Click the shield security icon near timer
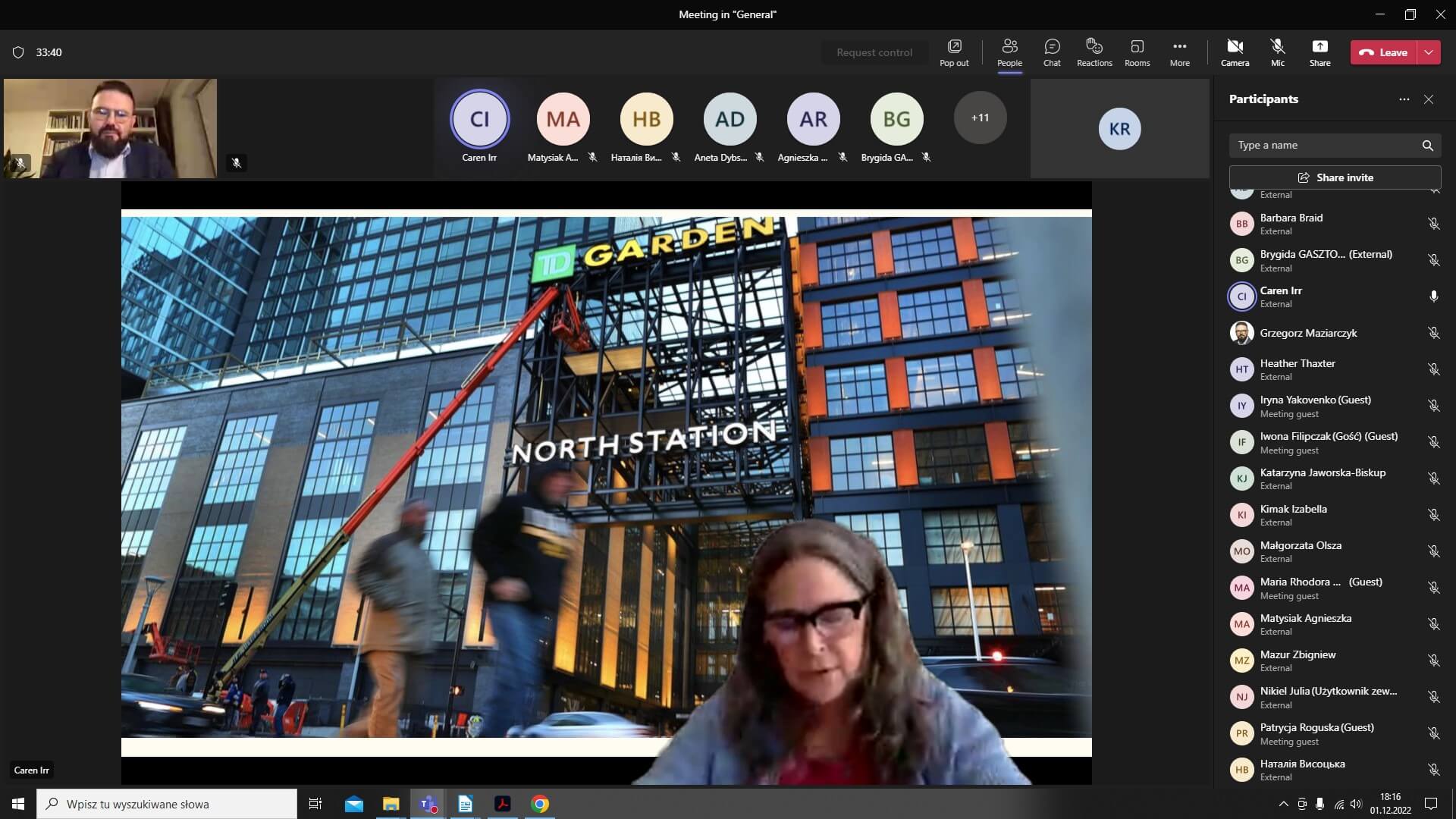1456x819 pixels. pyautogui.click(x=18, y=52)
